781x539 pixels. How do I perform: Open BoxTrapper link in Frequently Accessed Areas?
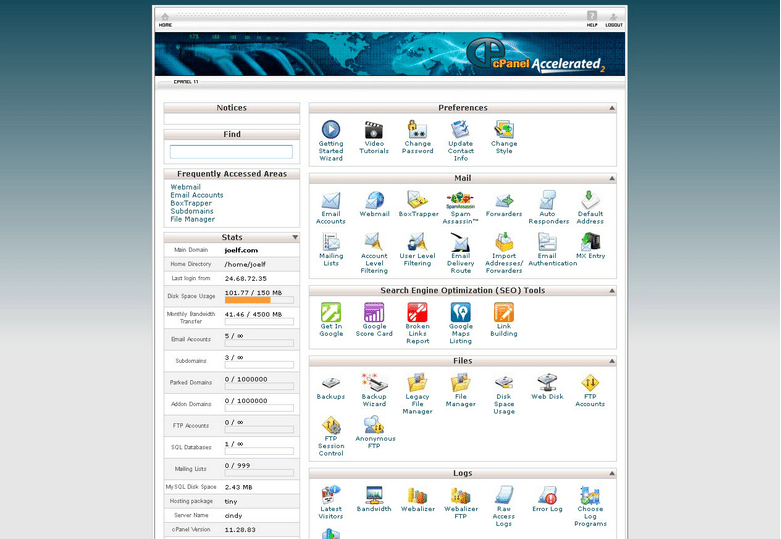click(191, 203)
